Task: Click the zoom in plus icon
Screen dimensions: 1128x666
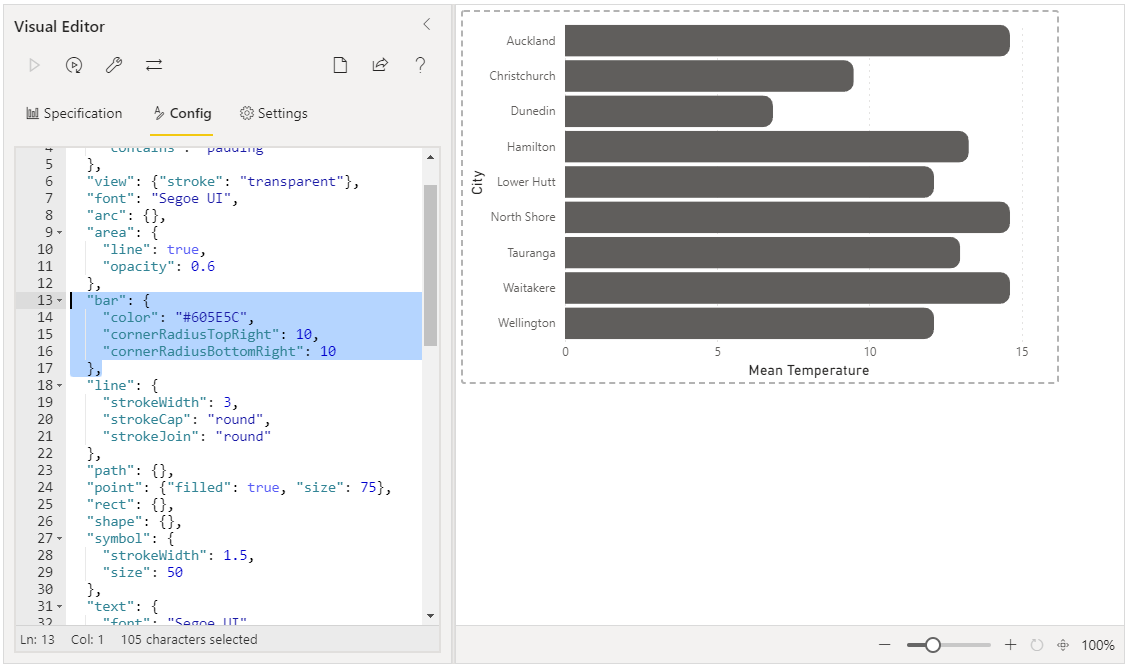Action: (x=1010, y=645)
